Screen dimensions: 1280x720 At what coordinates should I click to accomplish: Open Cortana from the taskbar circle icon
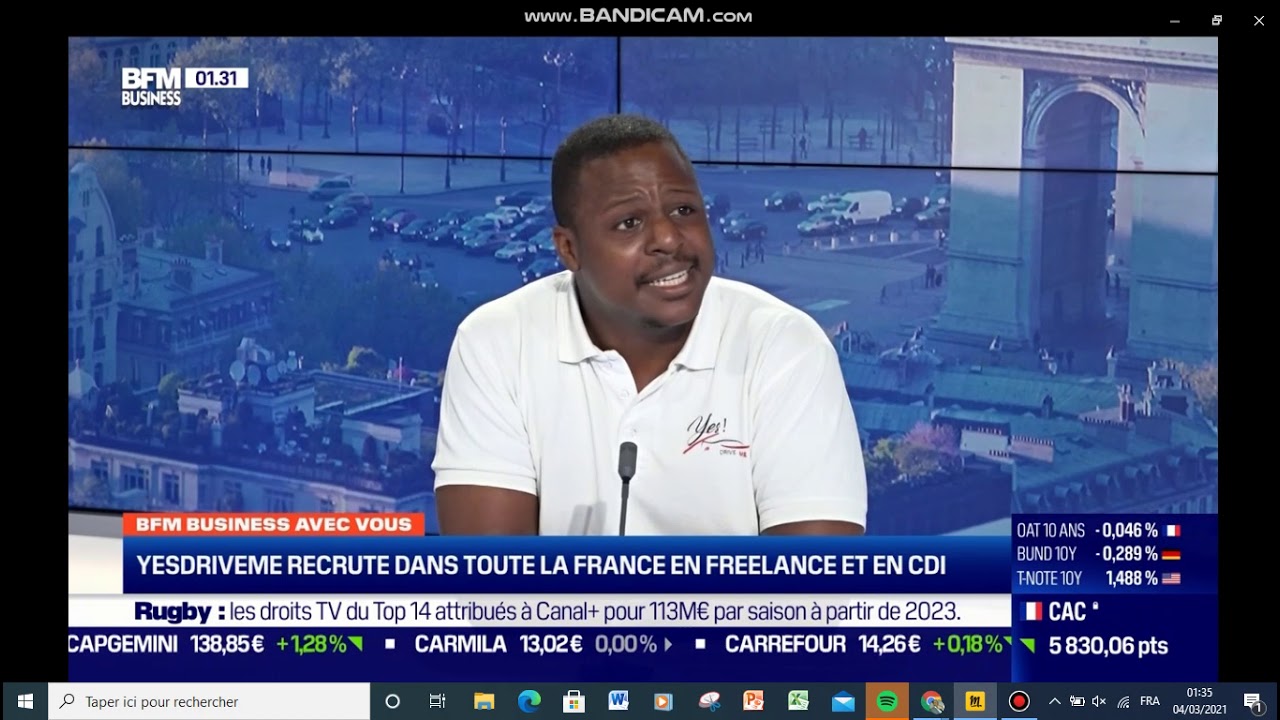point(392,701)
